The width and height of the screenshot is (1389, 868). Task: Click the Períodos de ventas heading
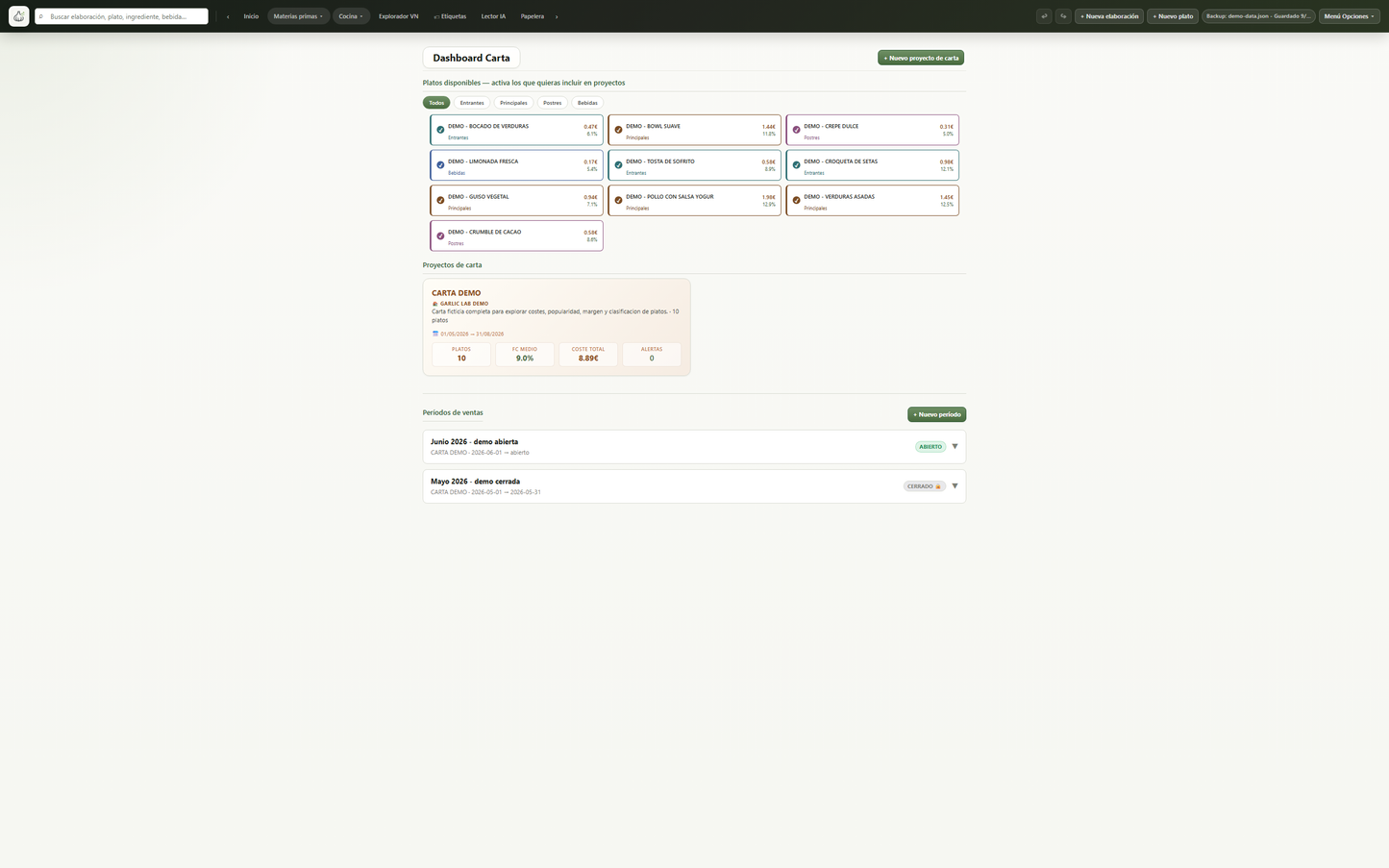tap(453, 412)
